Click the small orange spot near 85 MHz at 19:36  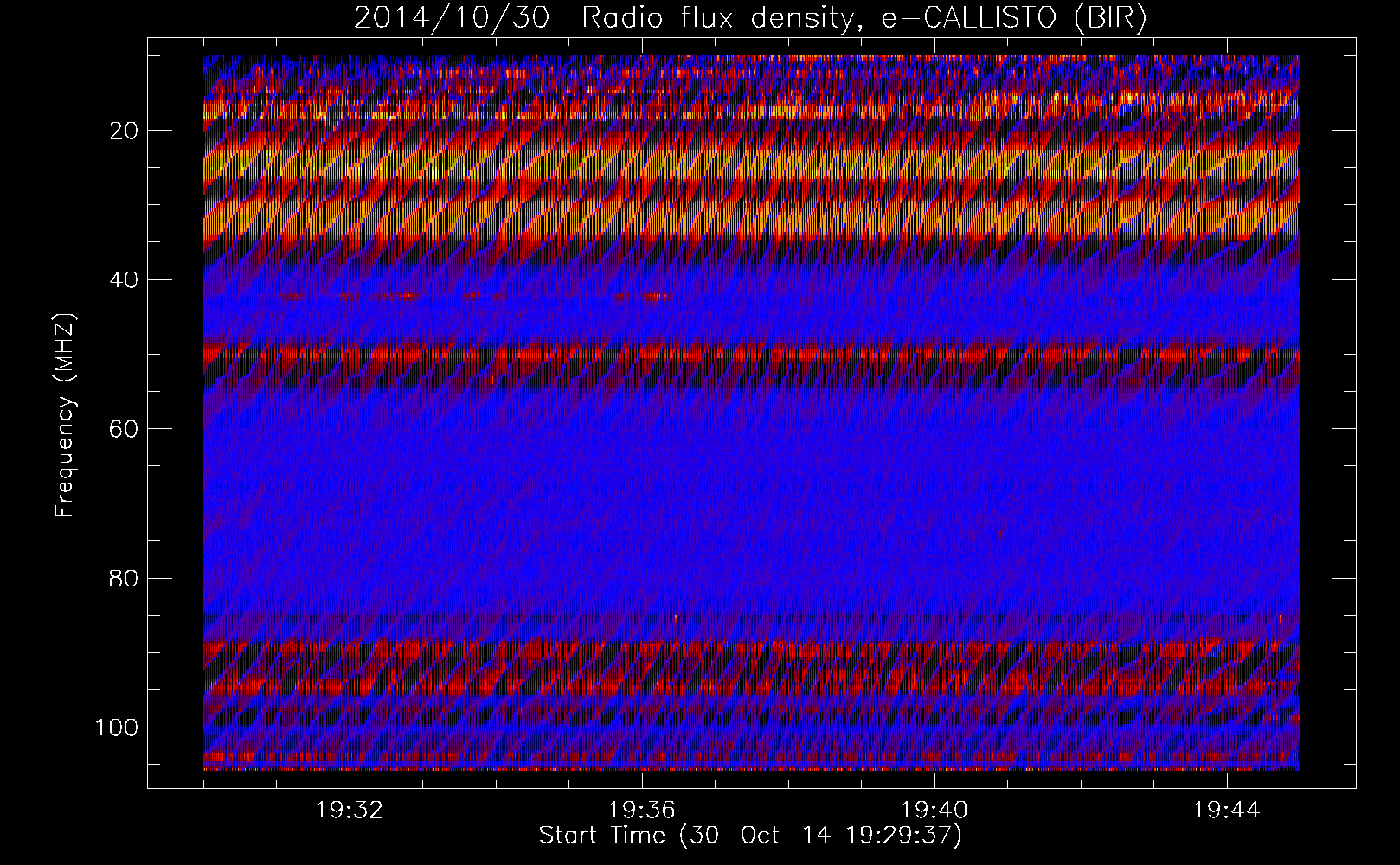click(x=675, y=618)
